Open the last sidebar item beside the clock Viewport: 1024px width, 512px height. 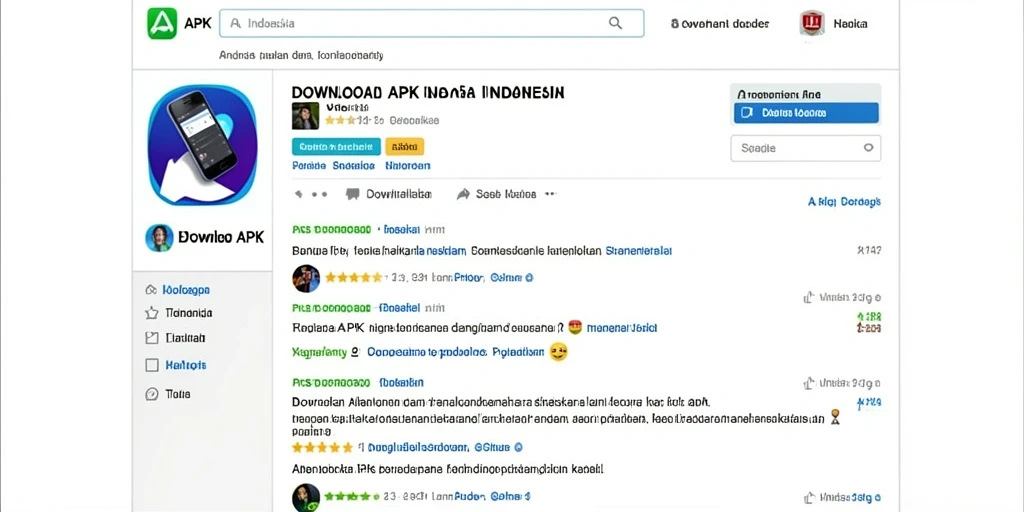point(178,394)
